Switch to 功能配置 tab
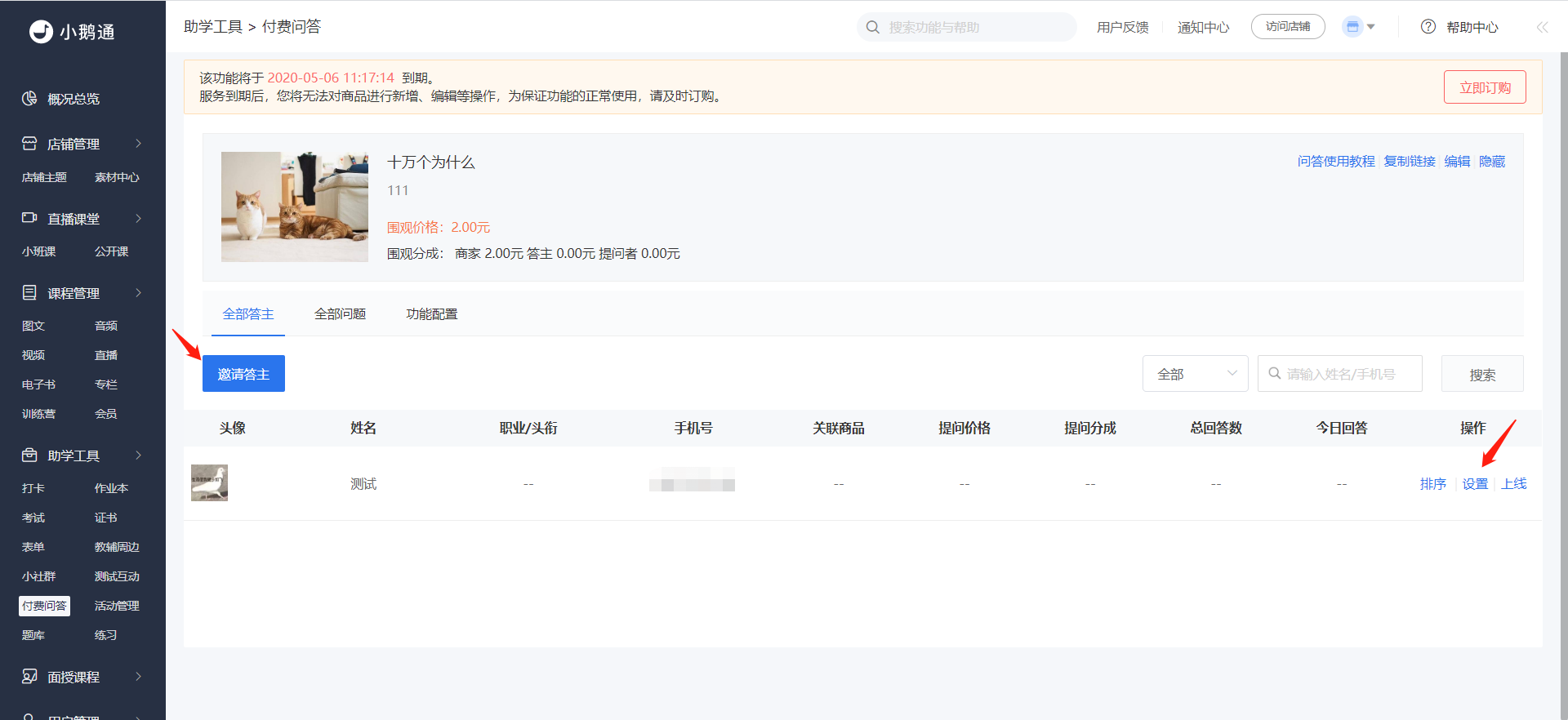The height and width of the screenshot is (720, 1568). click(432, 313)
